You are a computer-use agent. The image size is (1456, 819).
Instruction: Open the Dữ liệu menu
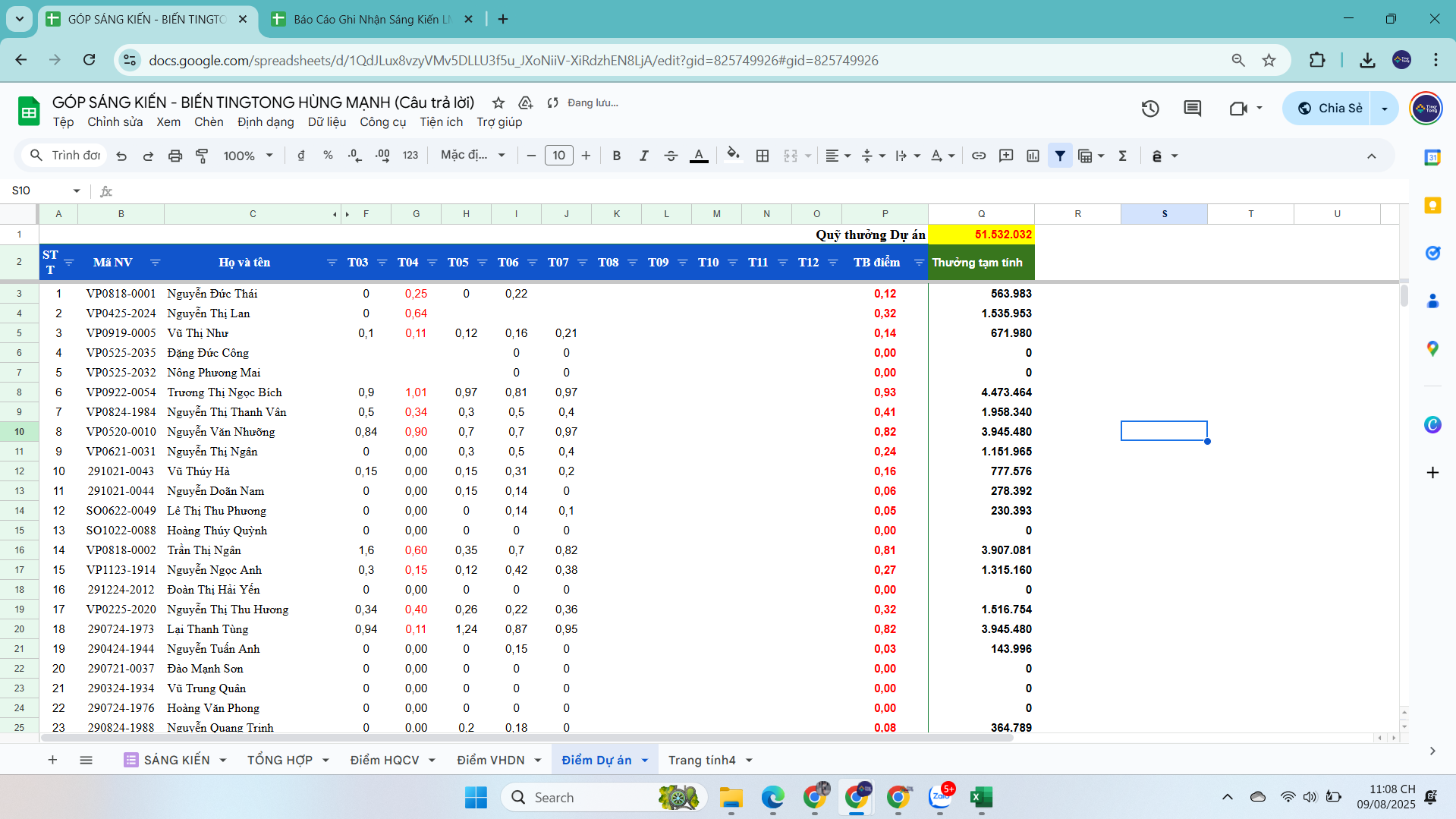tap(326, 122)
